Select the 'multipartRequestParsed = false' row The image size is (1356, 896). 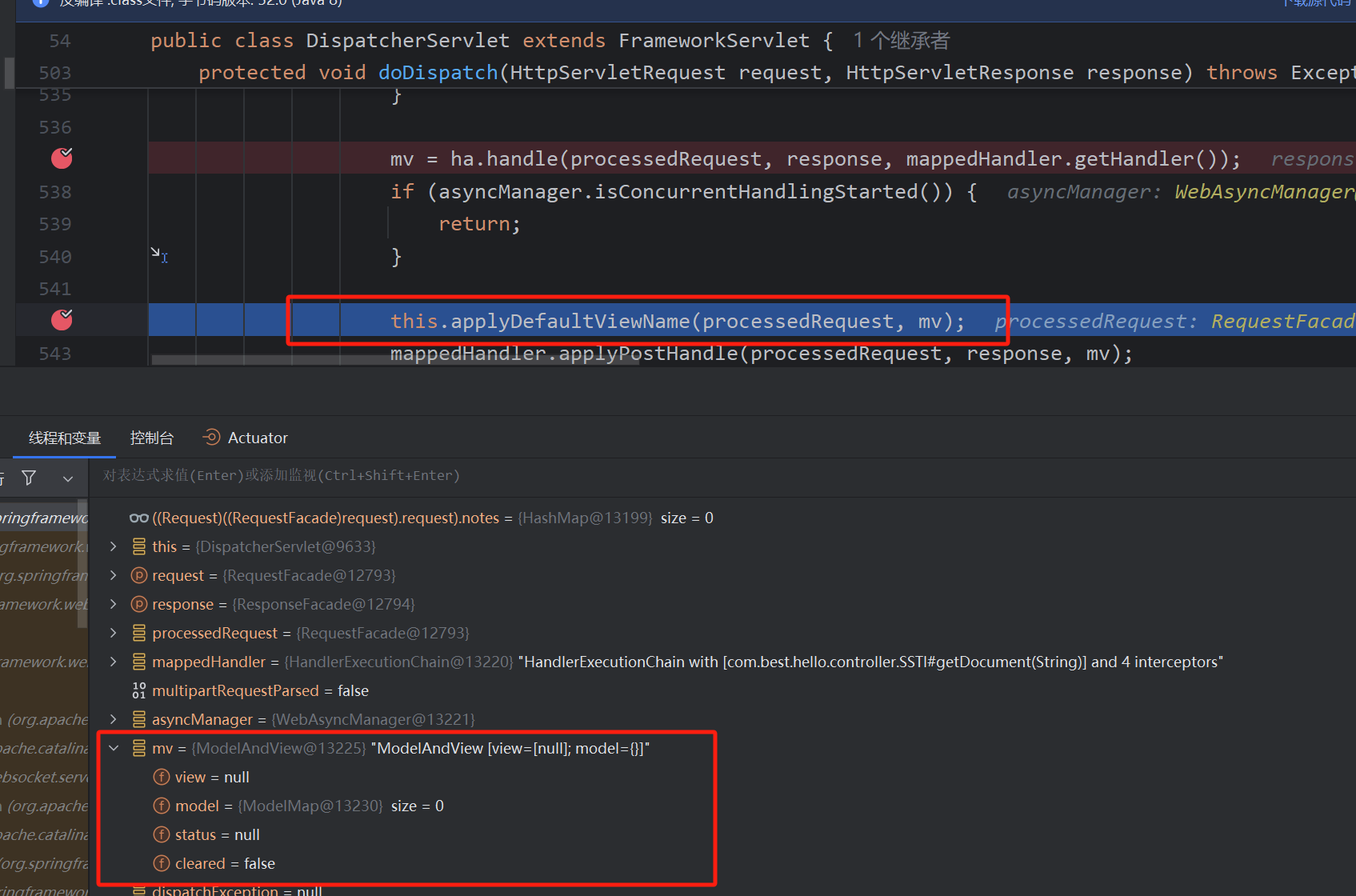722,690
